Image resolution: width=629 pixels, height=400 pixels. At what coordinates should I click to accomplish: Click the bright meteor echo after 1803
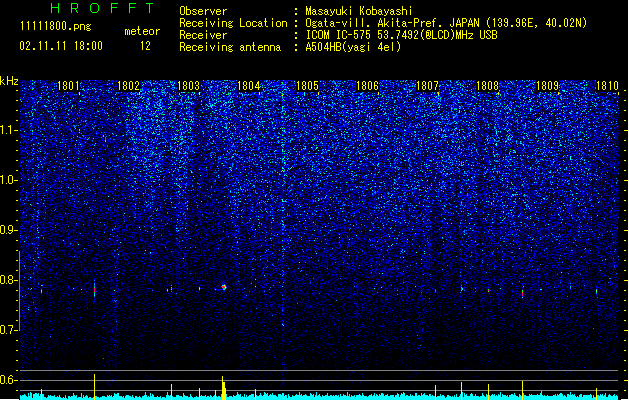[x=224, y=287]
